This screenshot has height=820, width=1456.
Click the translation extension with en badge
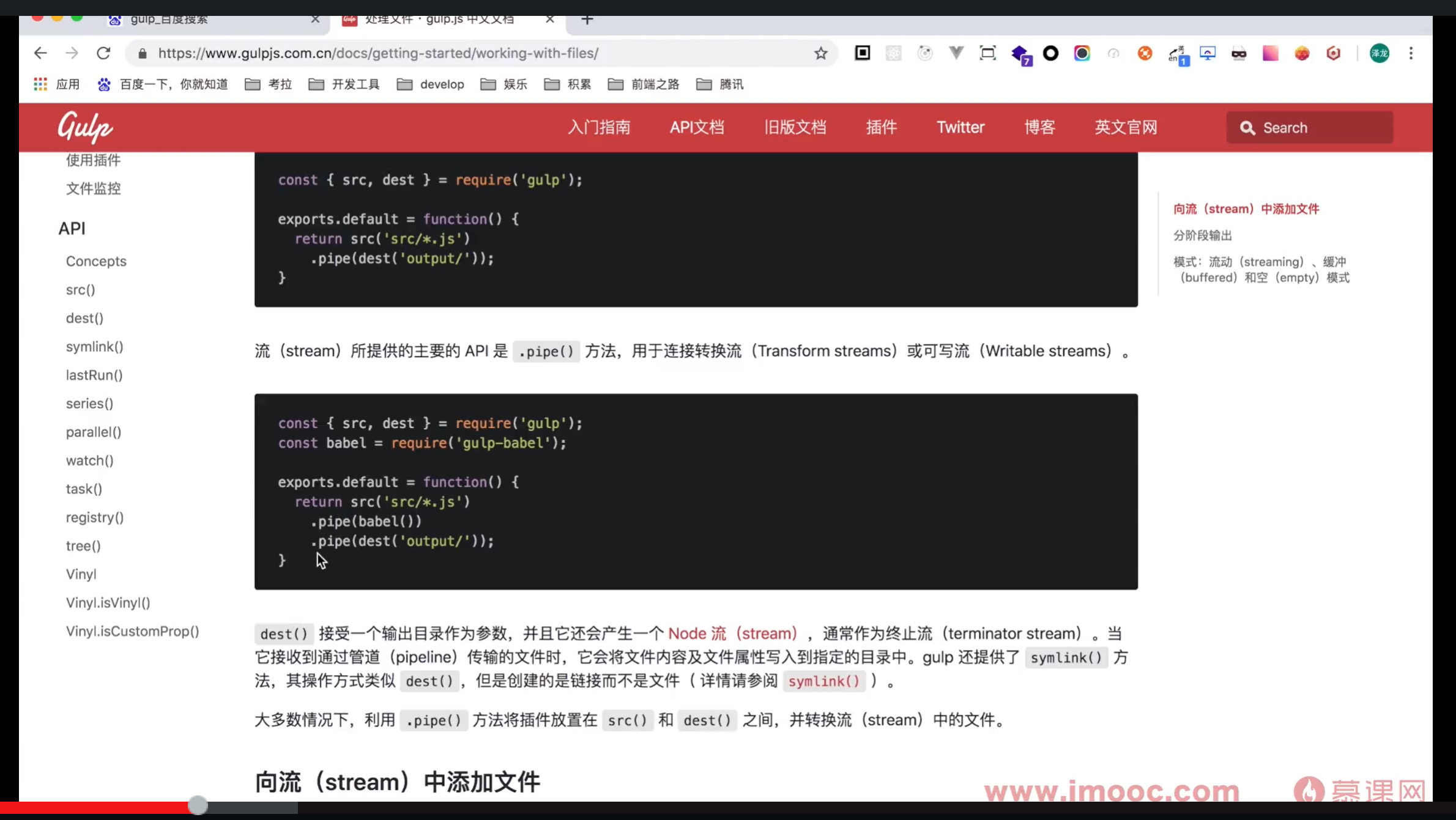pos(1178,53)
